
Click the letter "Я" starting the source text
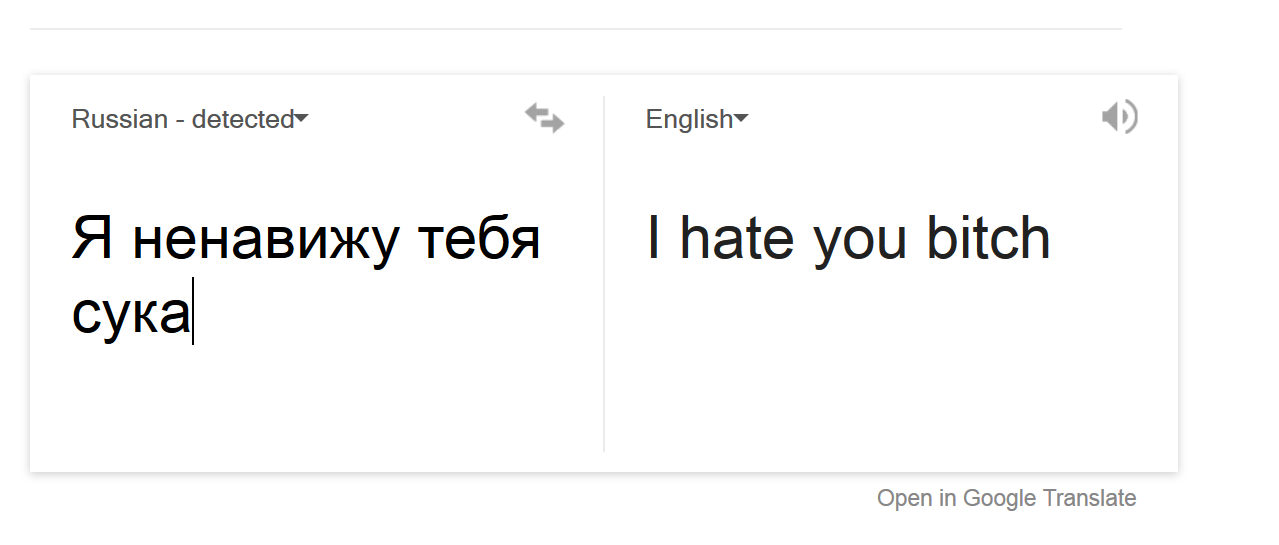pos(92,241)
